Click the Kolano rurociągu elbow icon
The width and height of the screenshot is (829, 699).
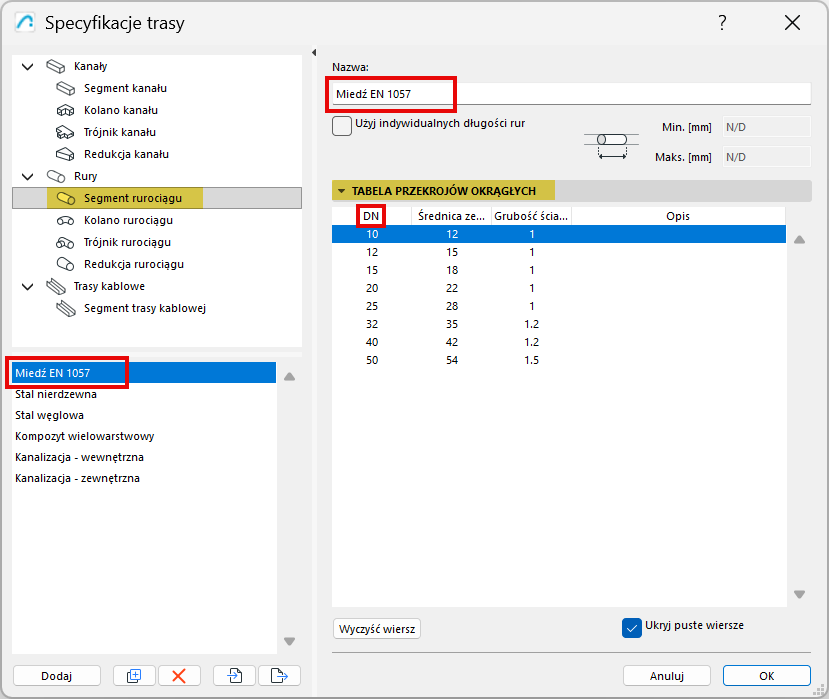coord(66,220)
